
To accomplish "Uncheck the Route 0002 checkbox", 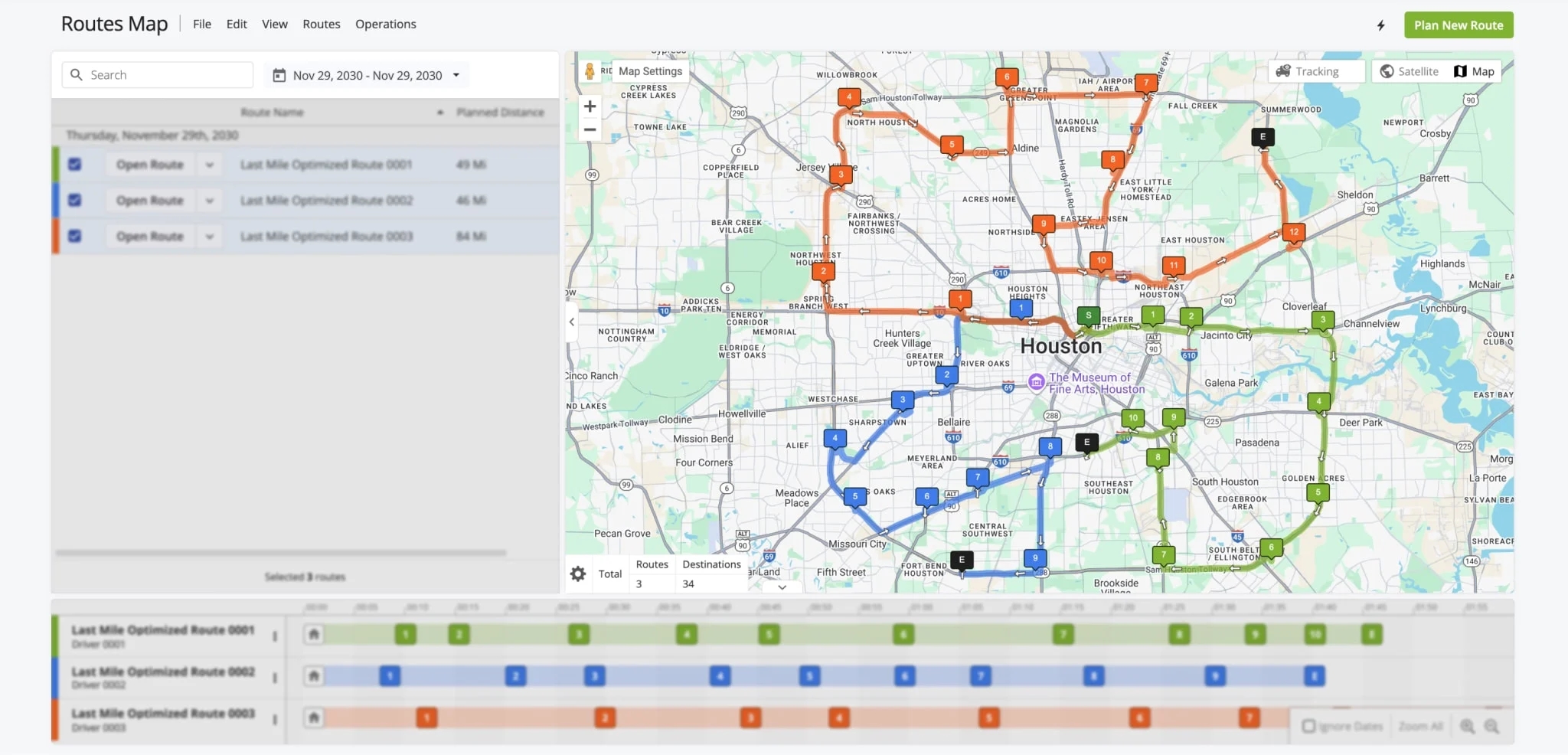I will 74,200.
